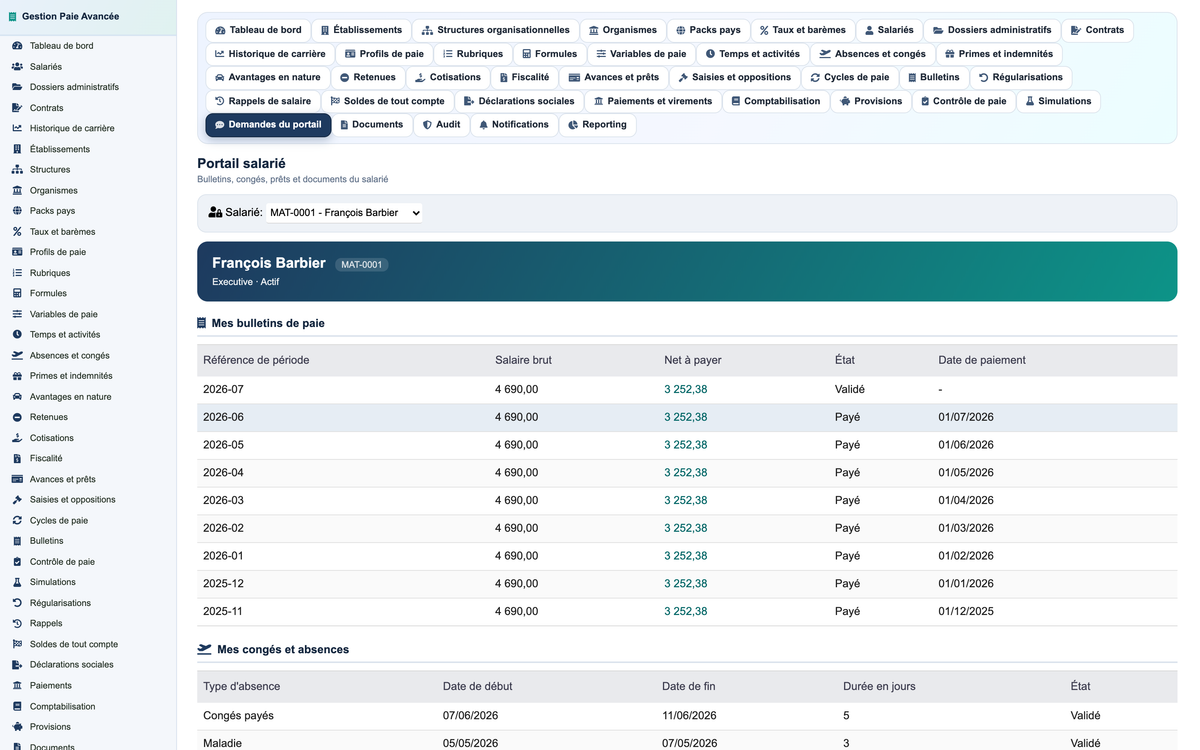The image size is (1200, 750).
Task: Click the Audit shield icon in top navigation
Action: coord(427,125)
